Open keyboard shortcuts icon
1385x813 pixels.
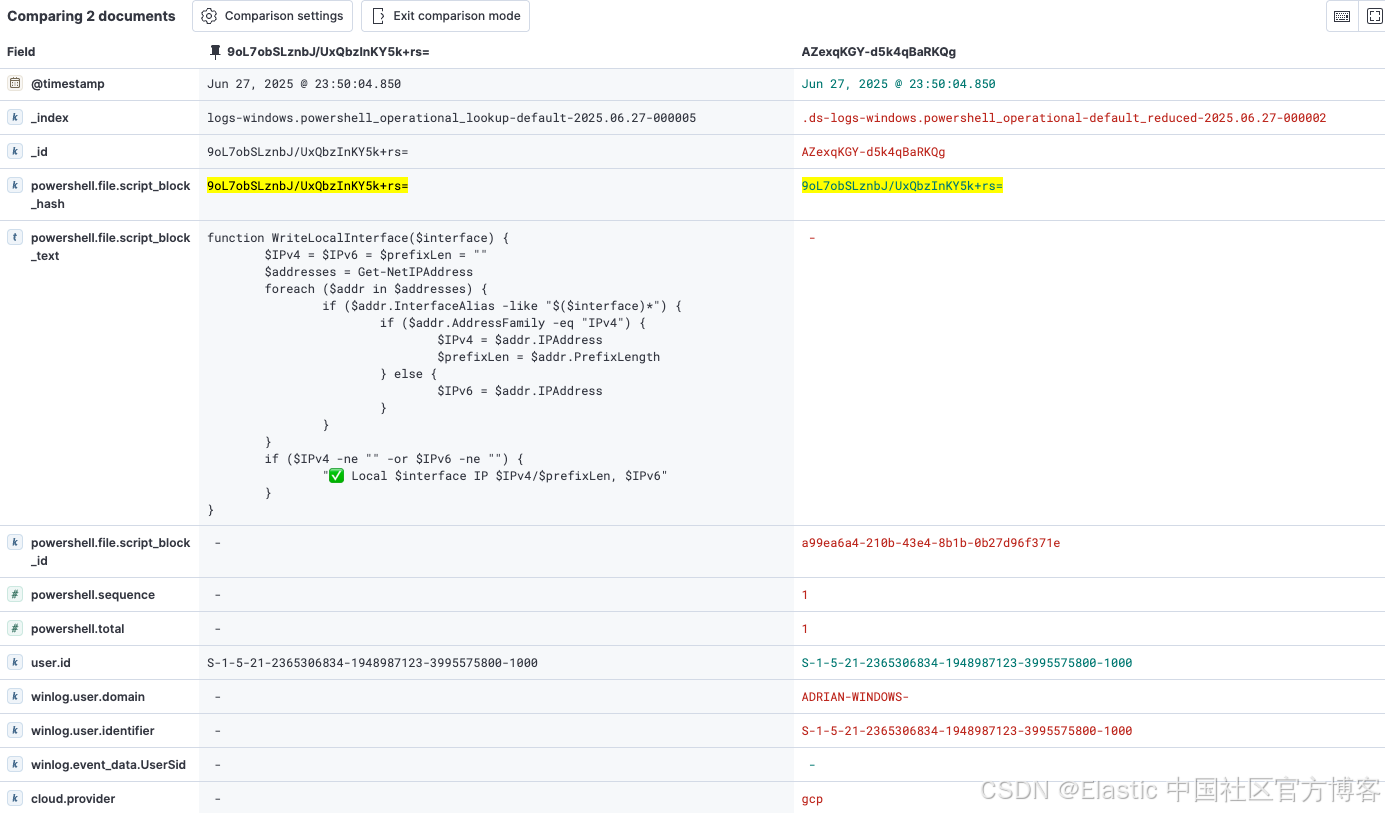[1342, 16]
